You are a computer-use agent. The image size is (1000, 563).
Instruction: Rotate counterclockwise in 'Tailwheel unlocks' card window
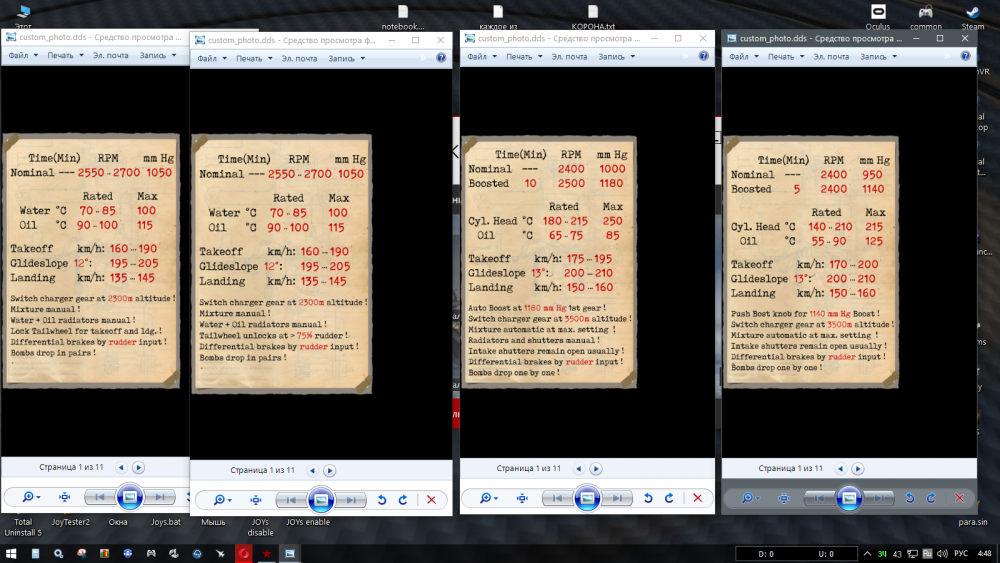(381, 500)
